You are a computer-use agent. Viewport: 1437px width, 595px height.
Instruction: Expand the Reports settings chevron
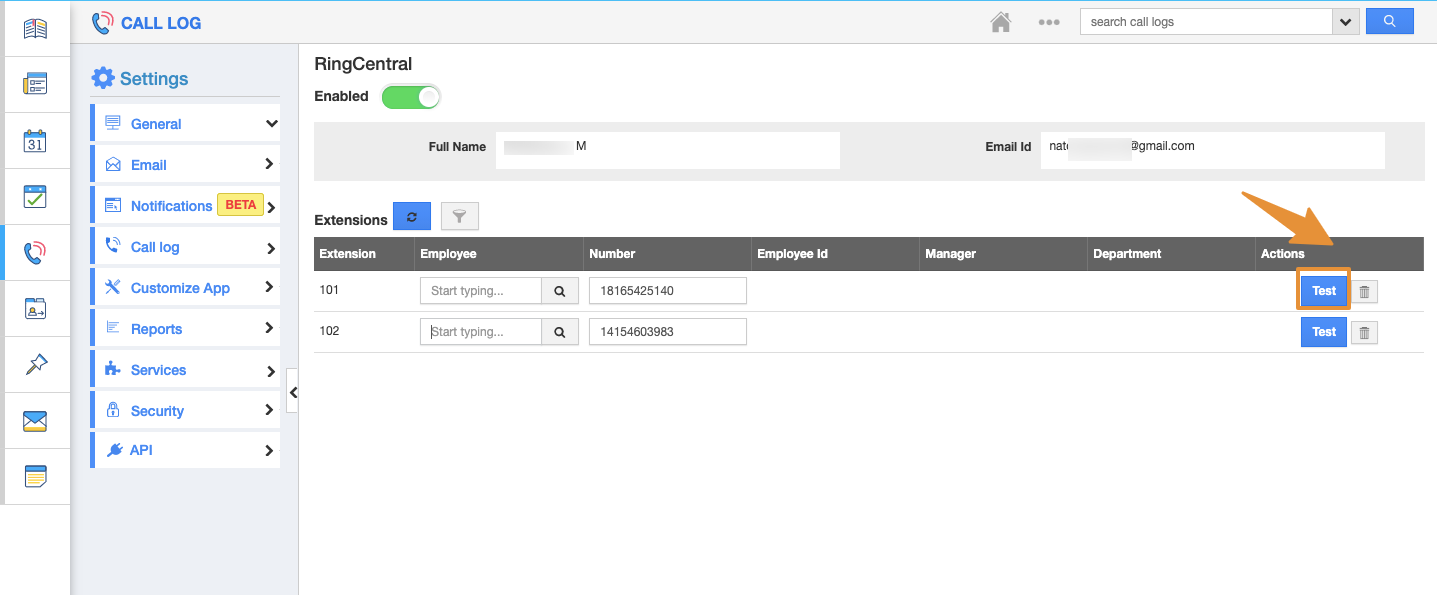point(270,328)
